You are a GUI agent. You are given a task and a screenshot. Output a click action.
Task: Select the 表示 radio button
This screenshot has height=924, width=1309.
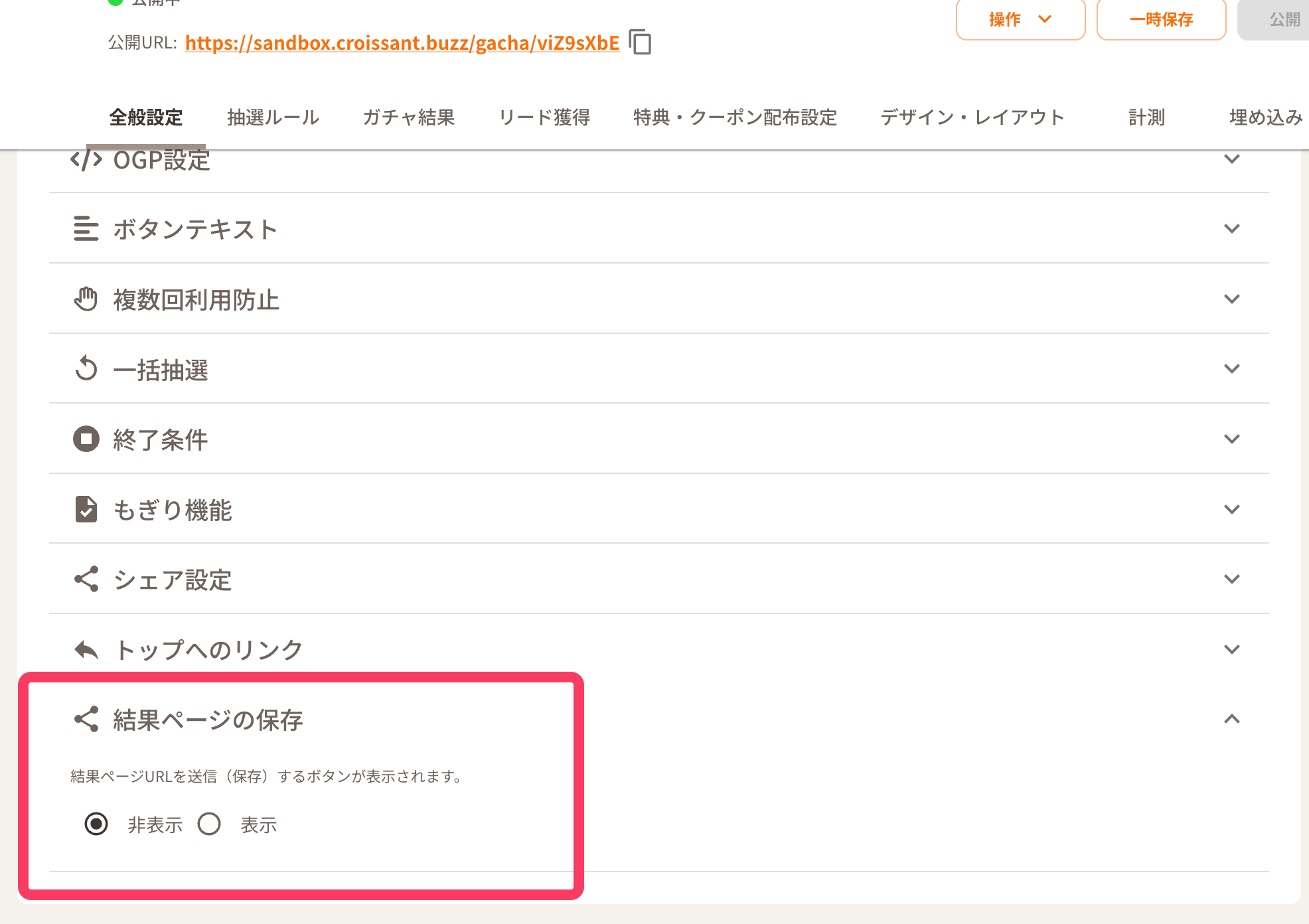(209, 824)
